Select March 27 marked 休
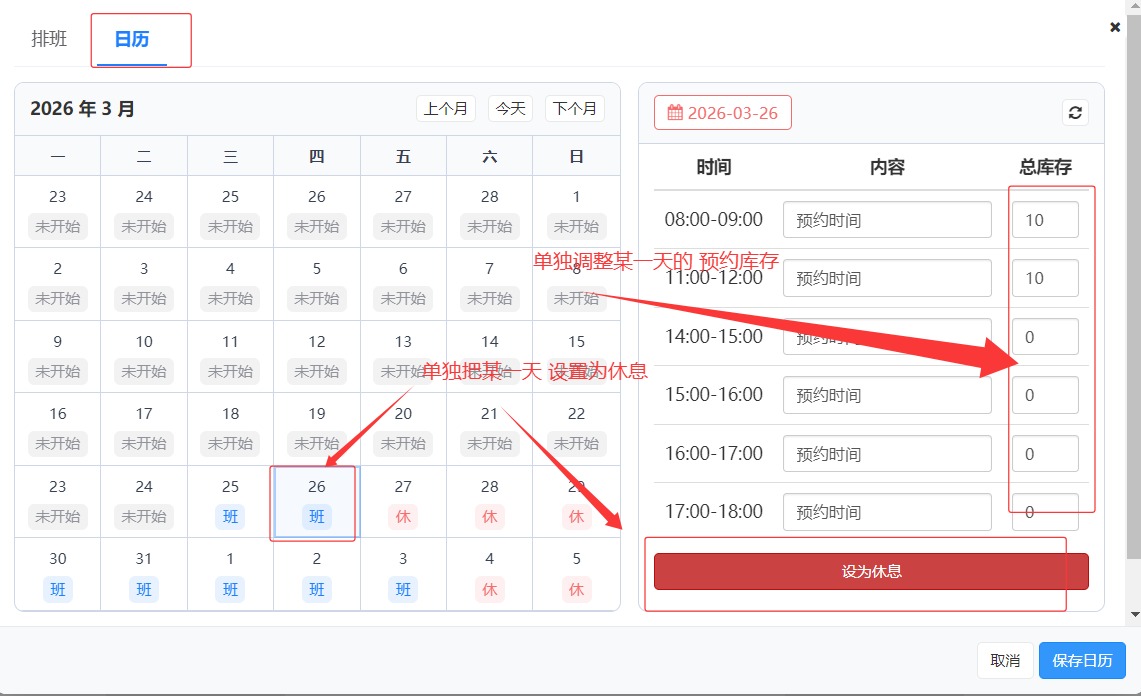 [403, 502]
